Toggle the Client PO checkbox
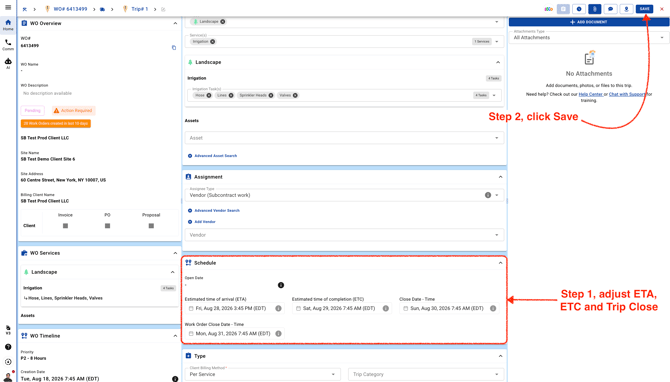670x382 pixels. (x=107, y=226)
